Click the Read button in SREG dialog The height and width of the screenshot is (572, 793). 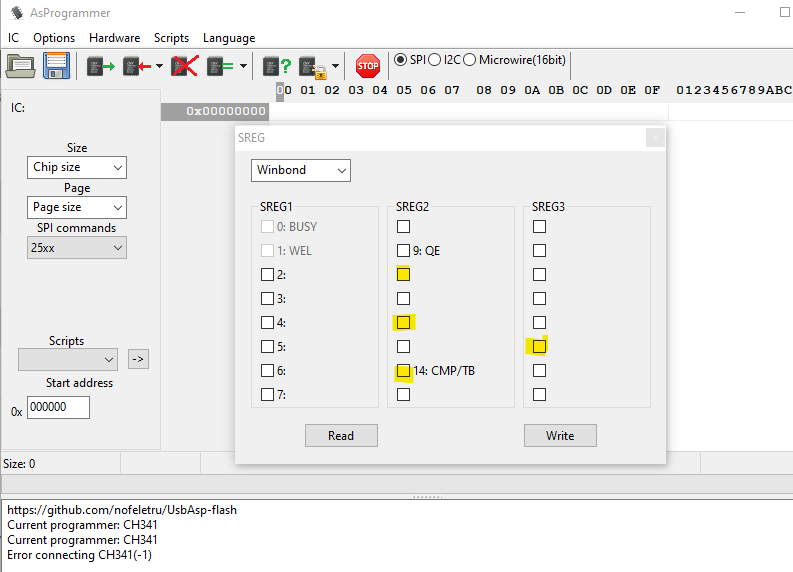[341, 435]
